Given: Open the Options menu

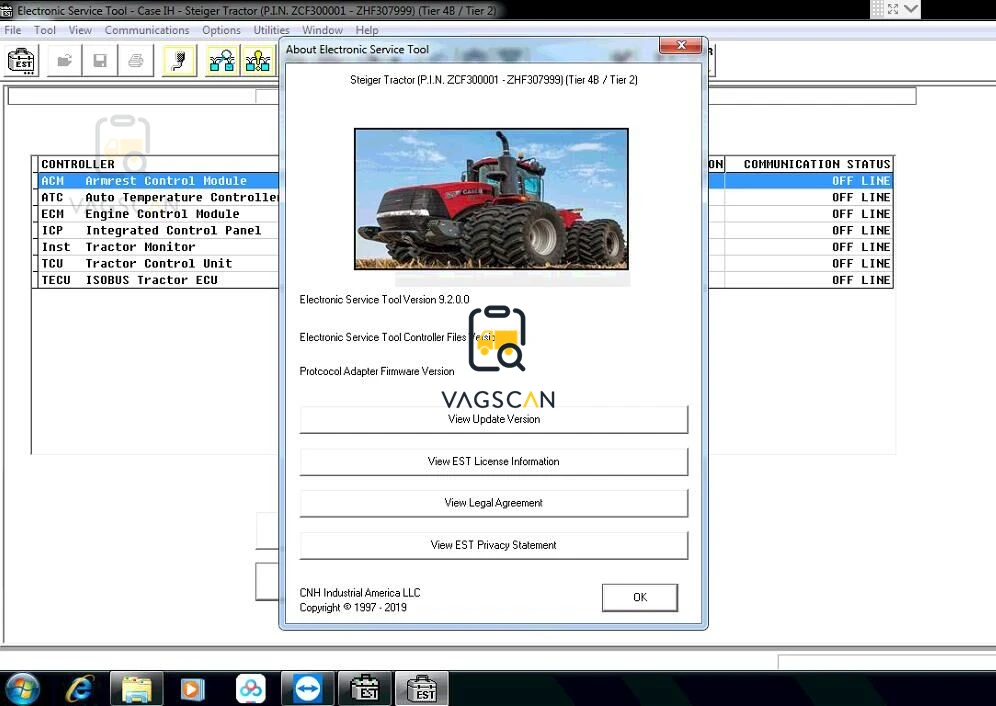Looking at the screenshot, I should [x=221, y=30].
